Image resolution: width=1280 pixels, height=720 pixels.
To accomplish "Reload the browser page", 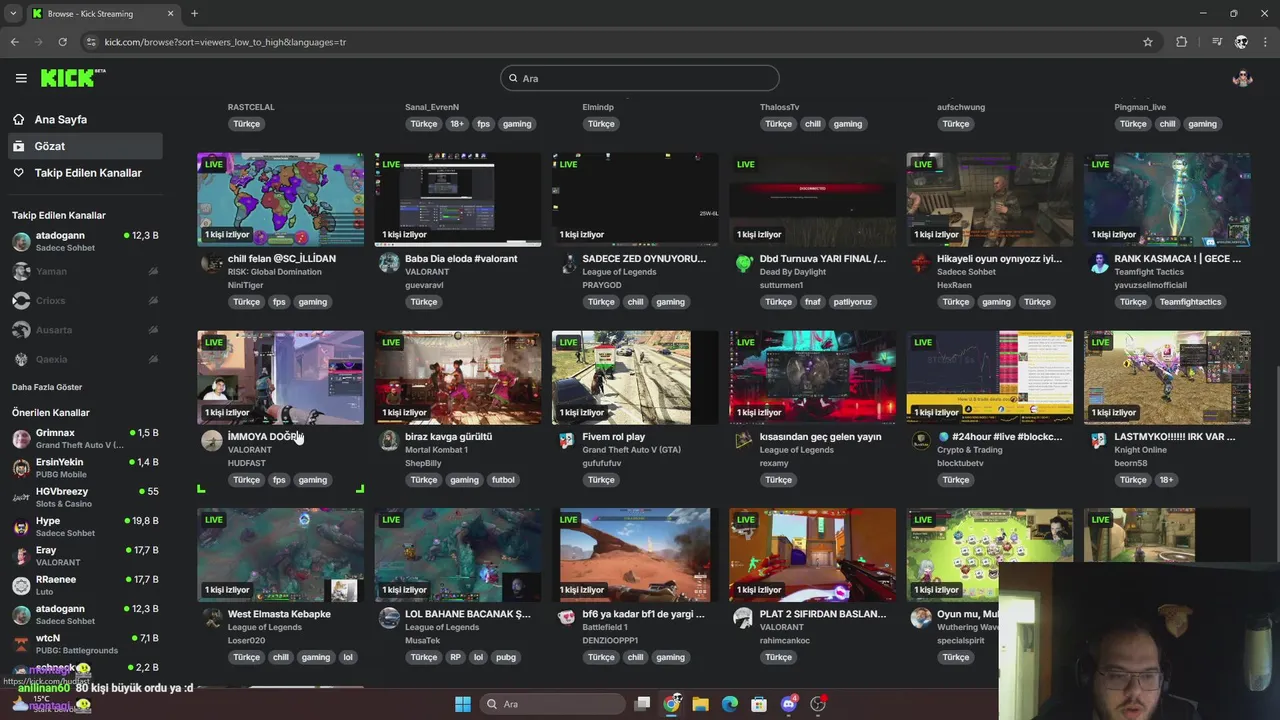I will 62,42.
